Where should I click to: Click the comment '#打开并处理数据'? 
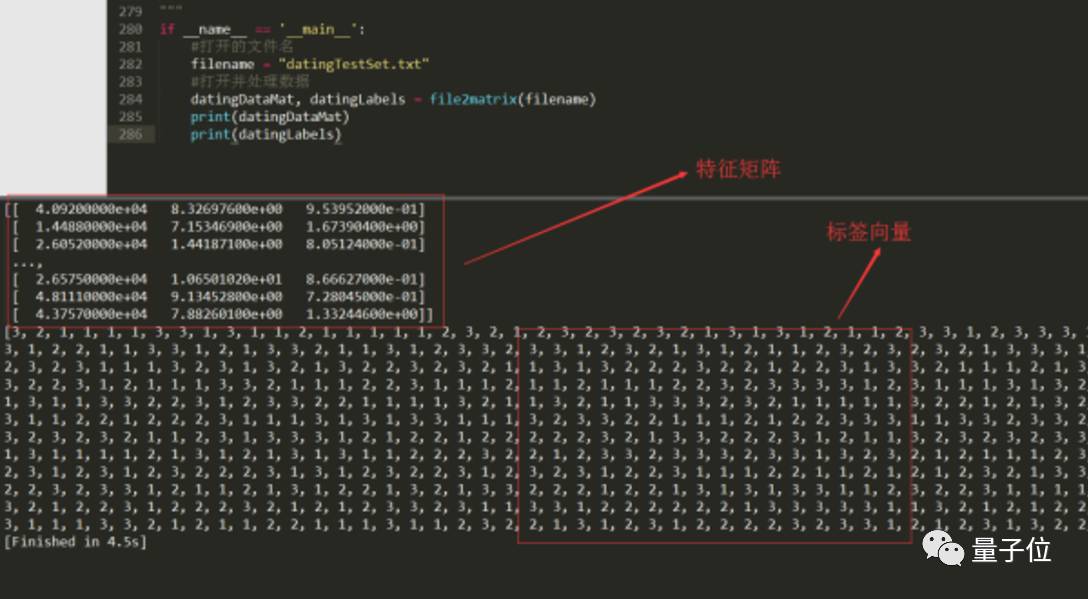[250, 81]
